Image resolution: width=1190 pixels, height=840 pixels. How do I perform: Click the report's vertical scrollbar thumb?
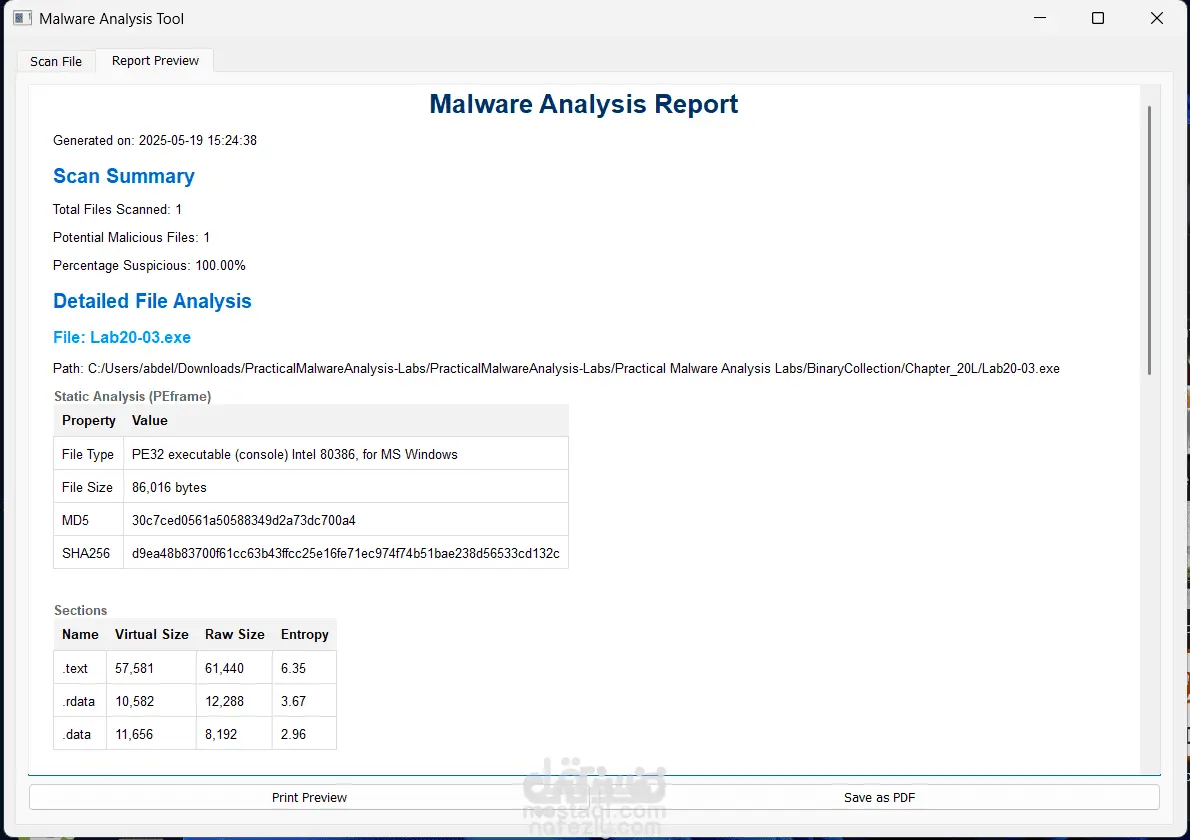[1149, 240]
